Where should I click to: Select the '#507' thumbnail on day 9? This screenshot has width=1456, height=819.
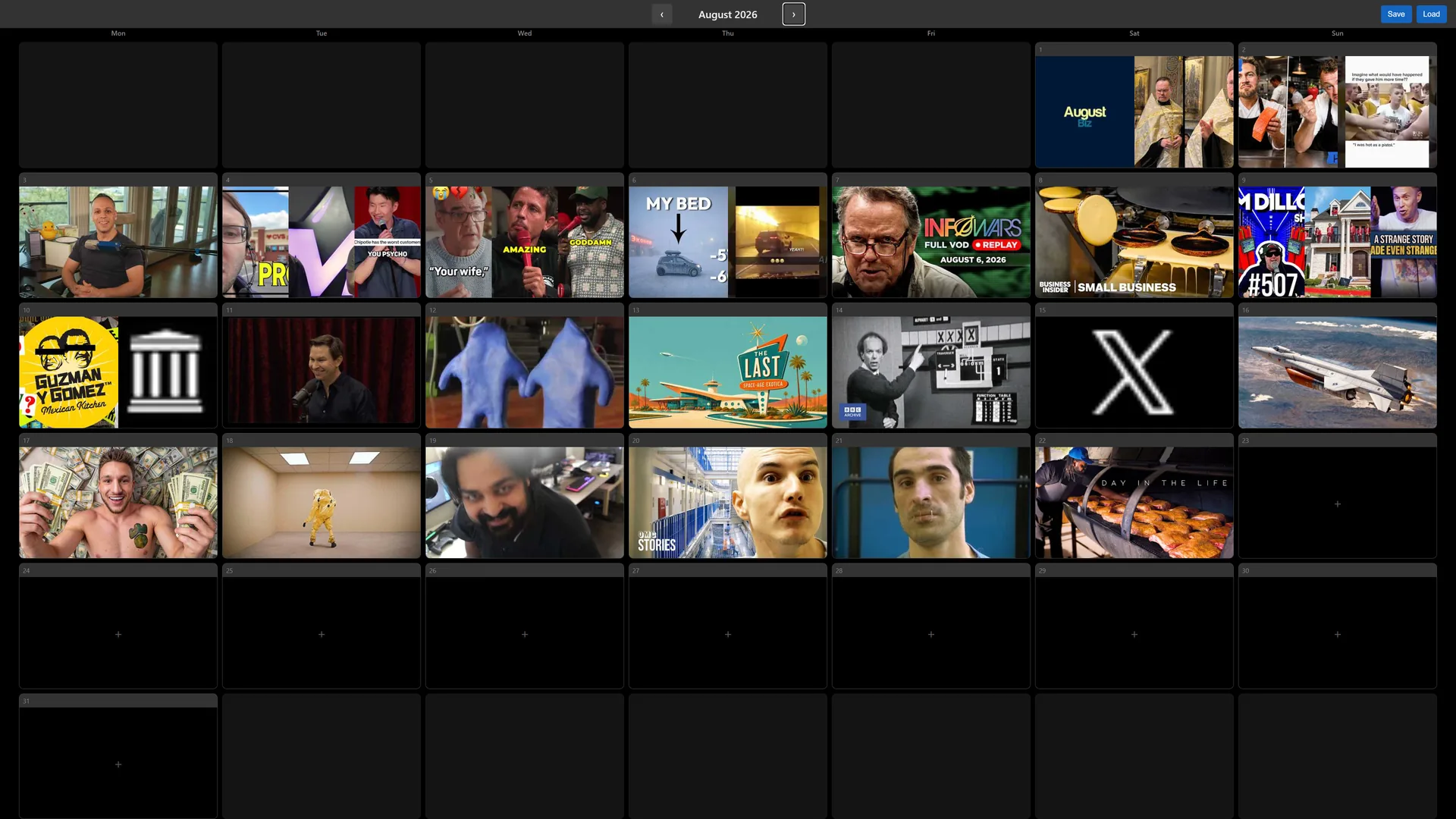click(1272, 242)
